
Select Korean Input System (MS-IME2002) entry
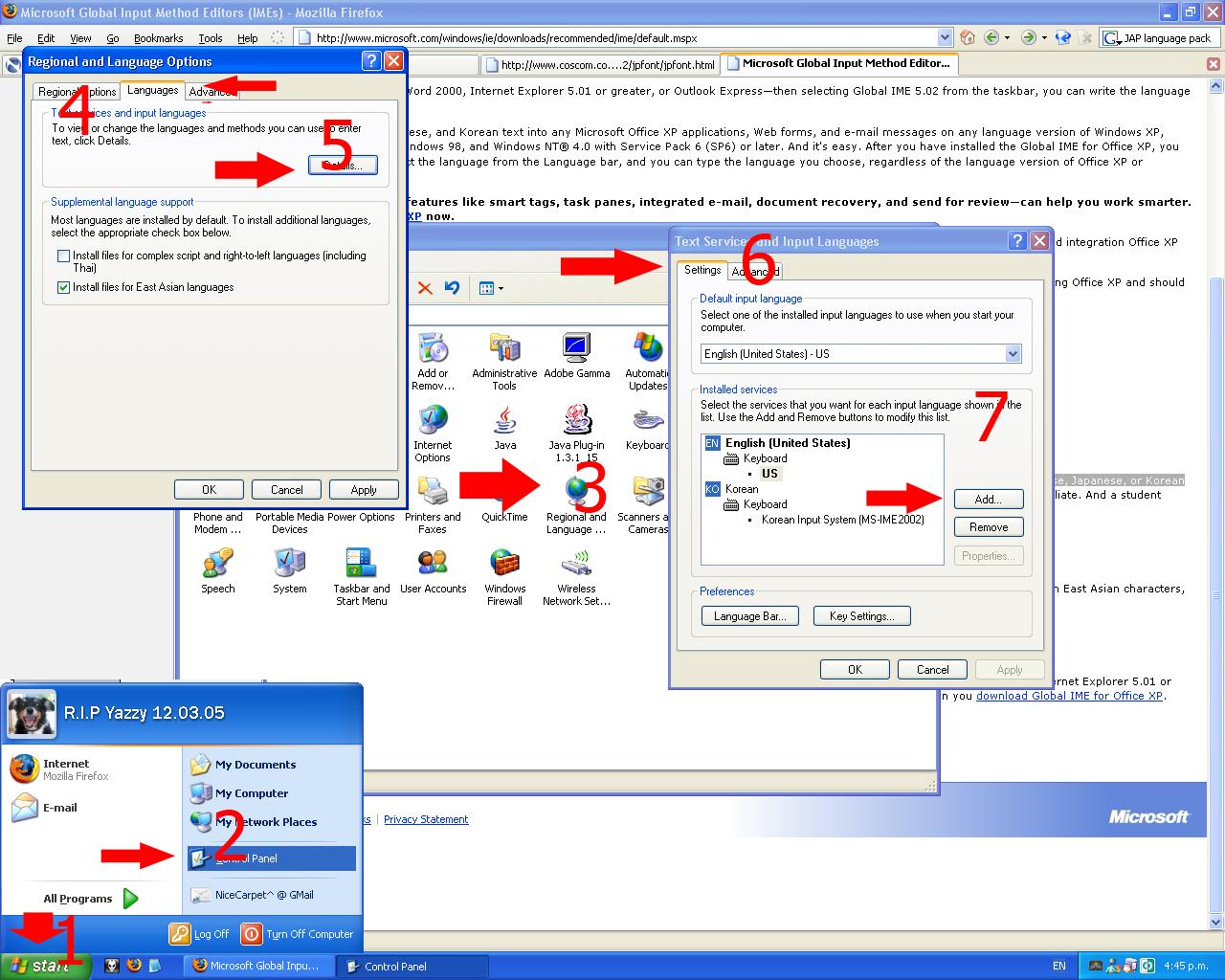pos(843,520)
